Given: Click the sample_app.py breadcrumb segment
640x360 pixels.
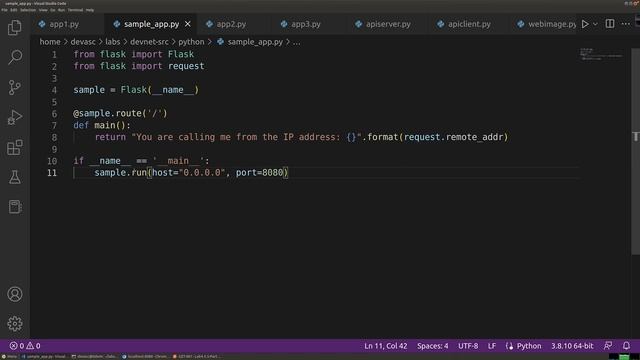Looking at the screenshot, I should coord(255,42).
